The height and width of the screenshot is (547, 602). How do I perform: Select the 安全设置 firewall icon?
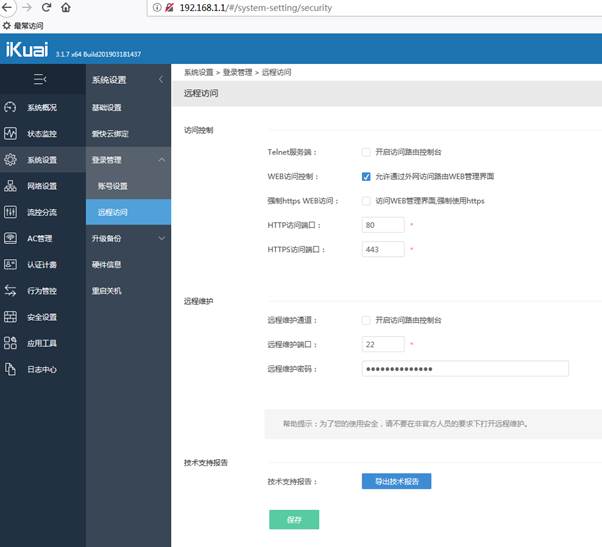11,317
